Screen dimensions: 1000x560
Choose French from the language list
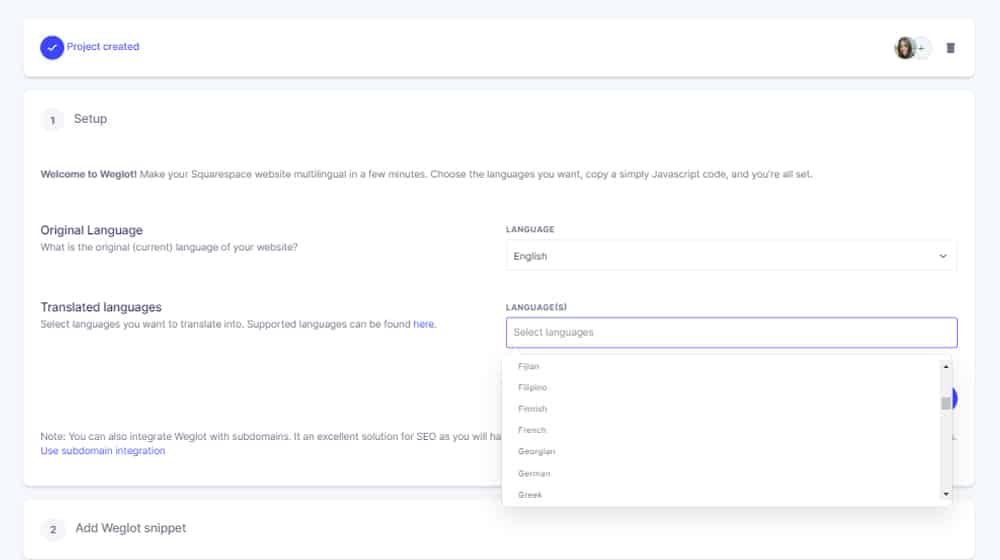[x=532, y=430]
